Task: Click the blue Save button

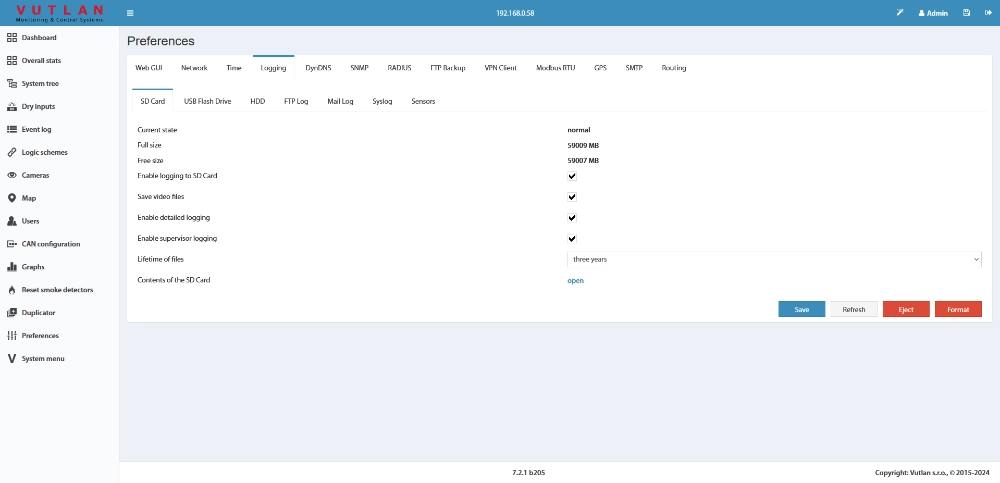Action: [801, 309]
